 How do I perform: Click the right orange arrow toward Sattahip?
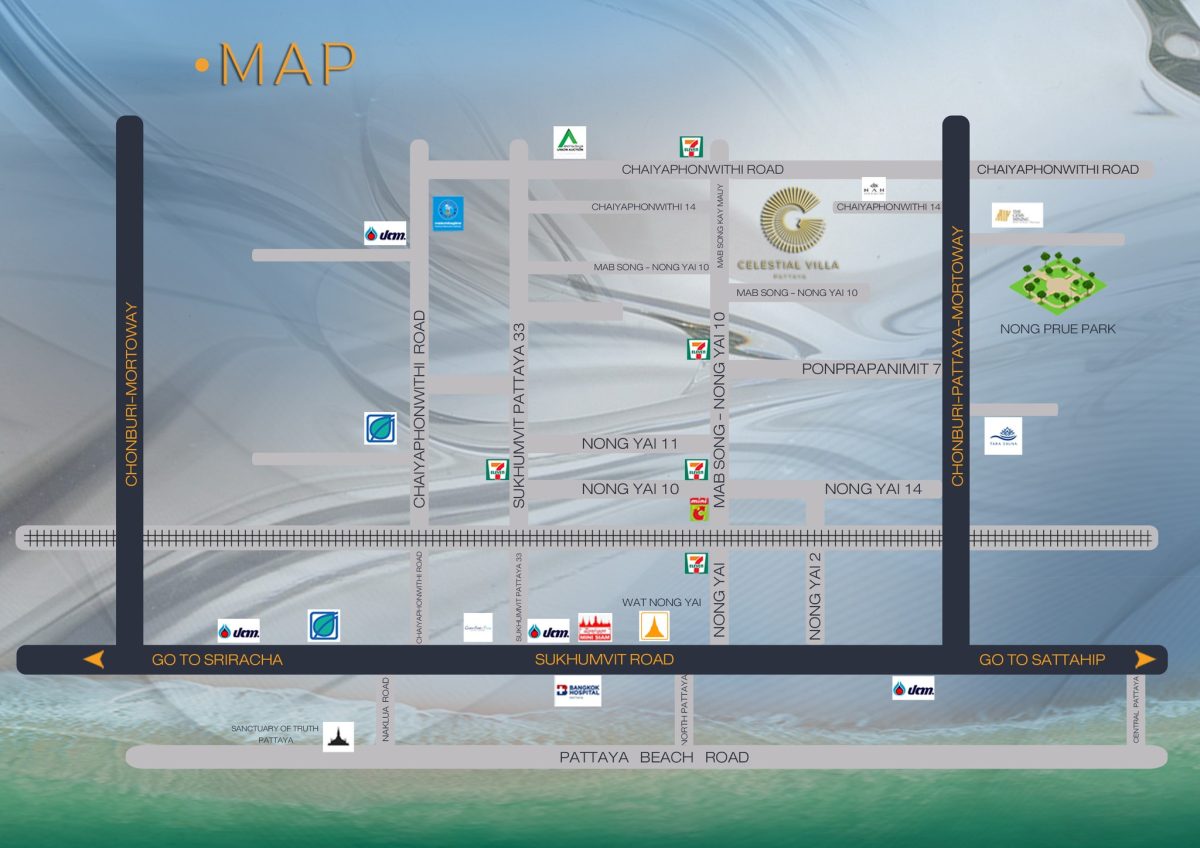click(1145, 659)
